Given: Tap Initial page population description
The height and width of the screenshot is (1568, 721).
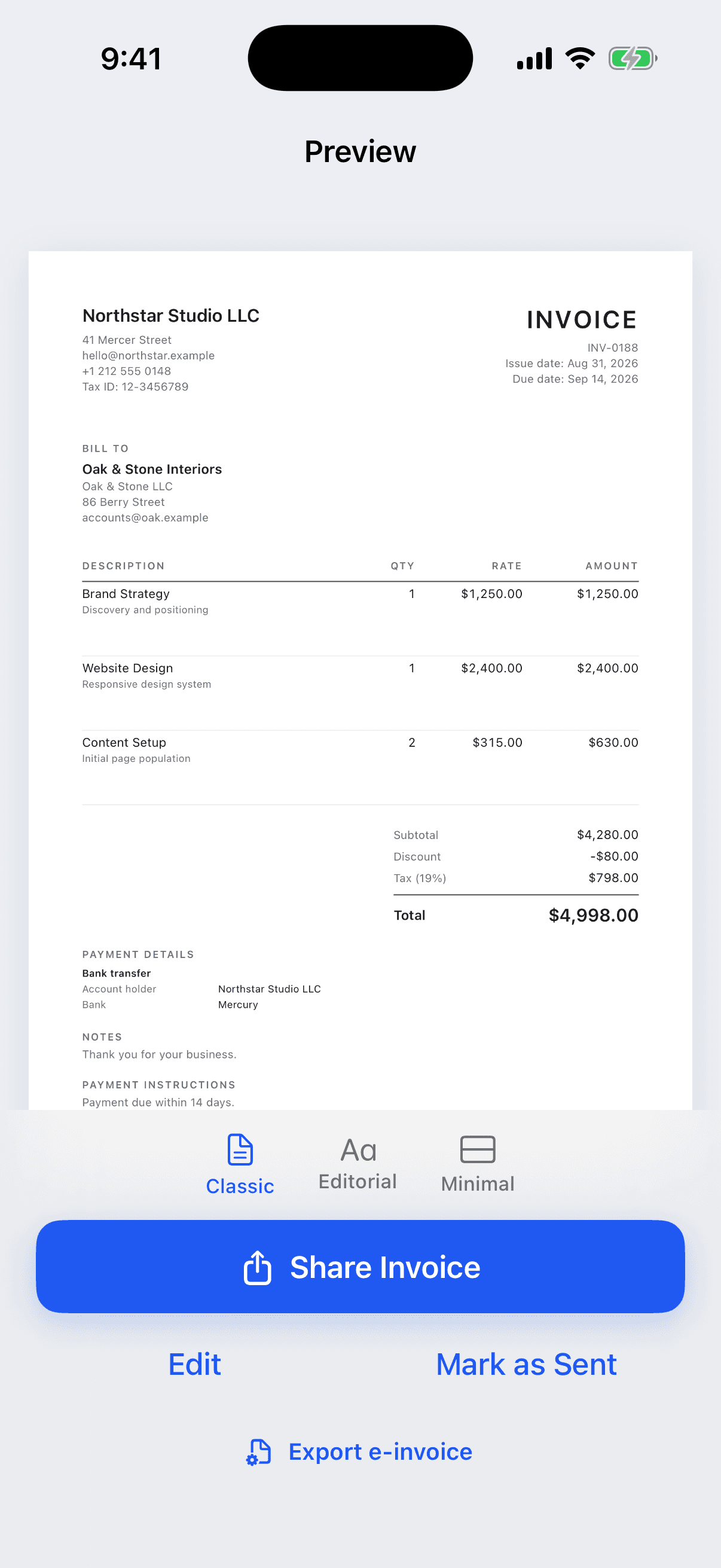Looking at the screenshot, I should [x=136, y=758].
